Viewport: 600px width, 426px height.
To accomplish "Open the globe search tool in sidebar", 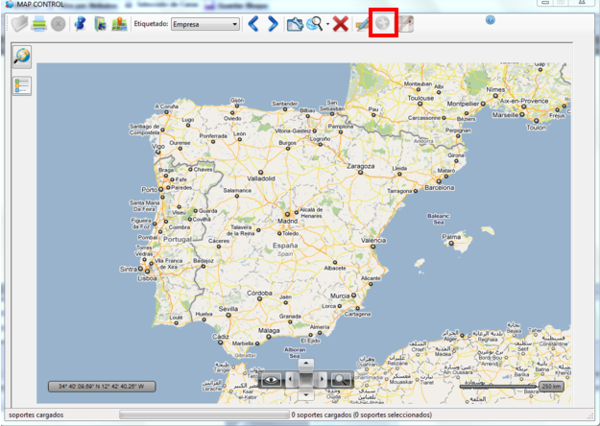I will [21, 58].
